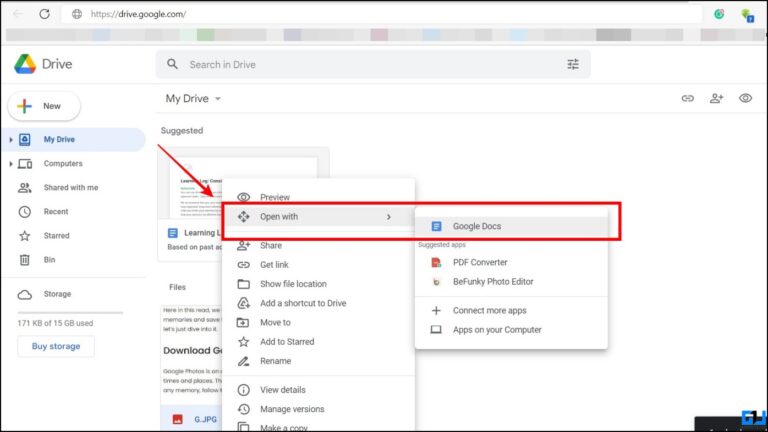Screen dimensions: 768x432
Task: Choose Rename from the context menu
Action: pos(318,361)
